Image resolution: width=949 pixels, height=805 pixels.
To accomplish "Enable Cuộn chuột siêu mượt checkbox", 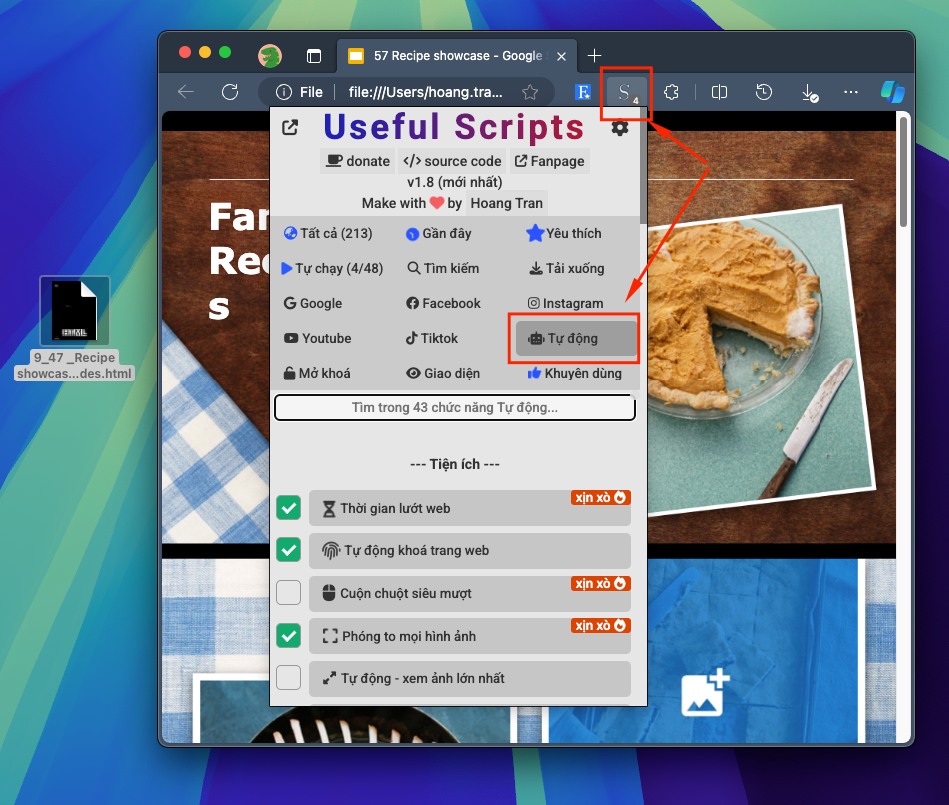I will tap(289, 593).
